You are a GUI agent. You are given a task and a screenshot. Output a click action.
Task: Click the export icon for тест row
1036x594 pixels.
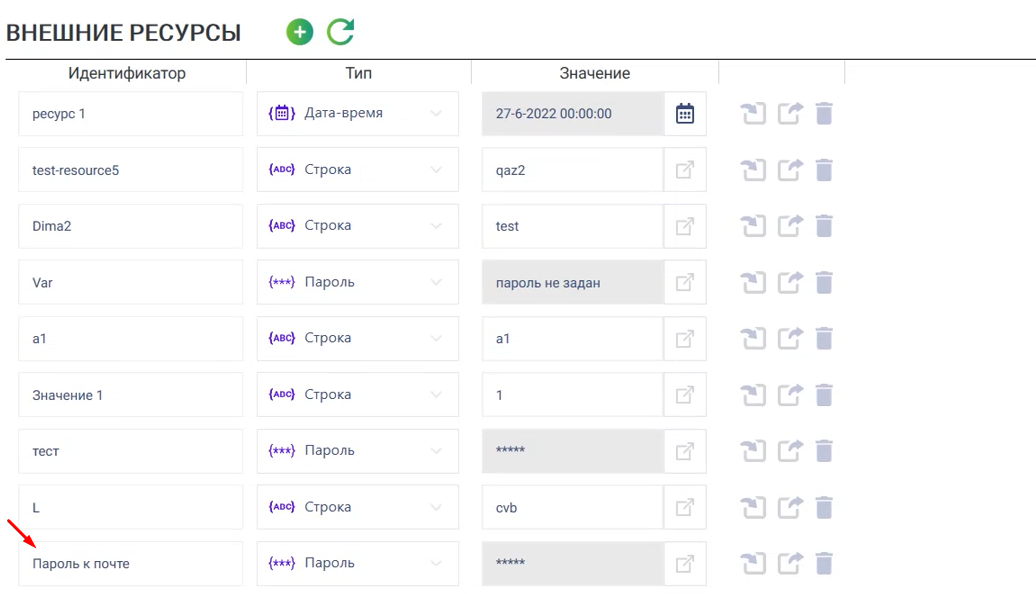(790, 451)
